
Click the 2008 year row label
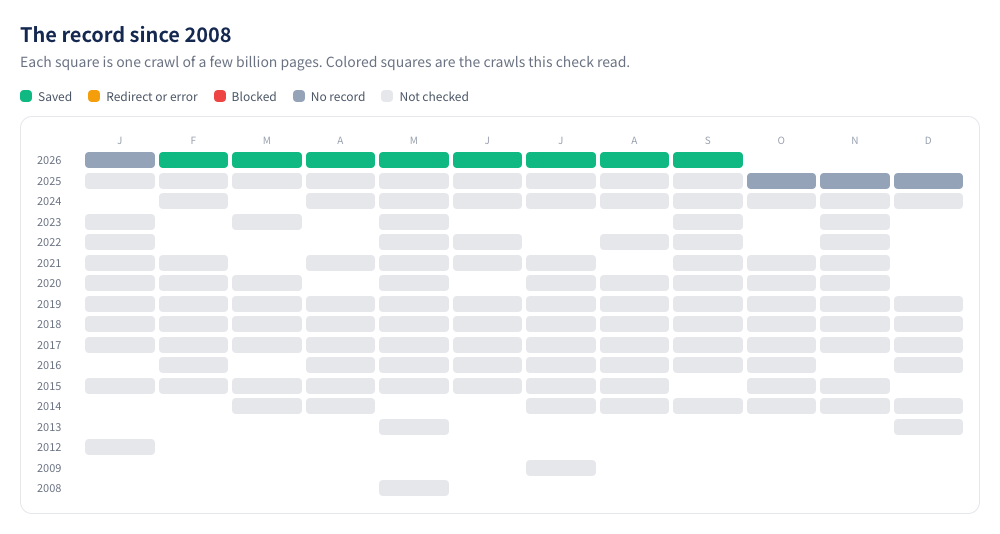(x=49, y=488)
